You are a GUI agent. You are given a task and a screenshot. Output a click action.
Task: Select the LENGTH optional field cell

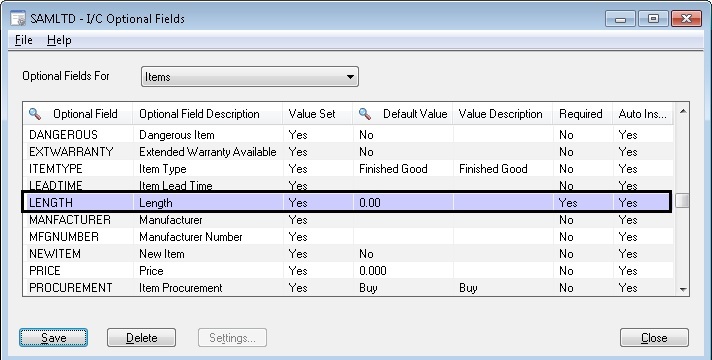click(78, 202)
